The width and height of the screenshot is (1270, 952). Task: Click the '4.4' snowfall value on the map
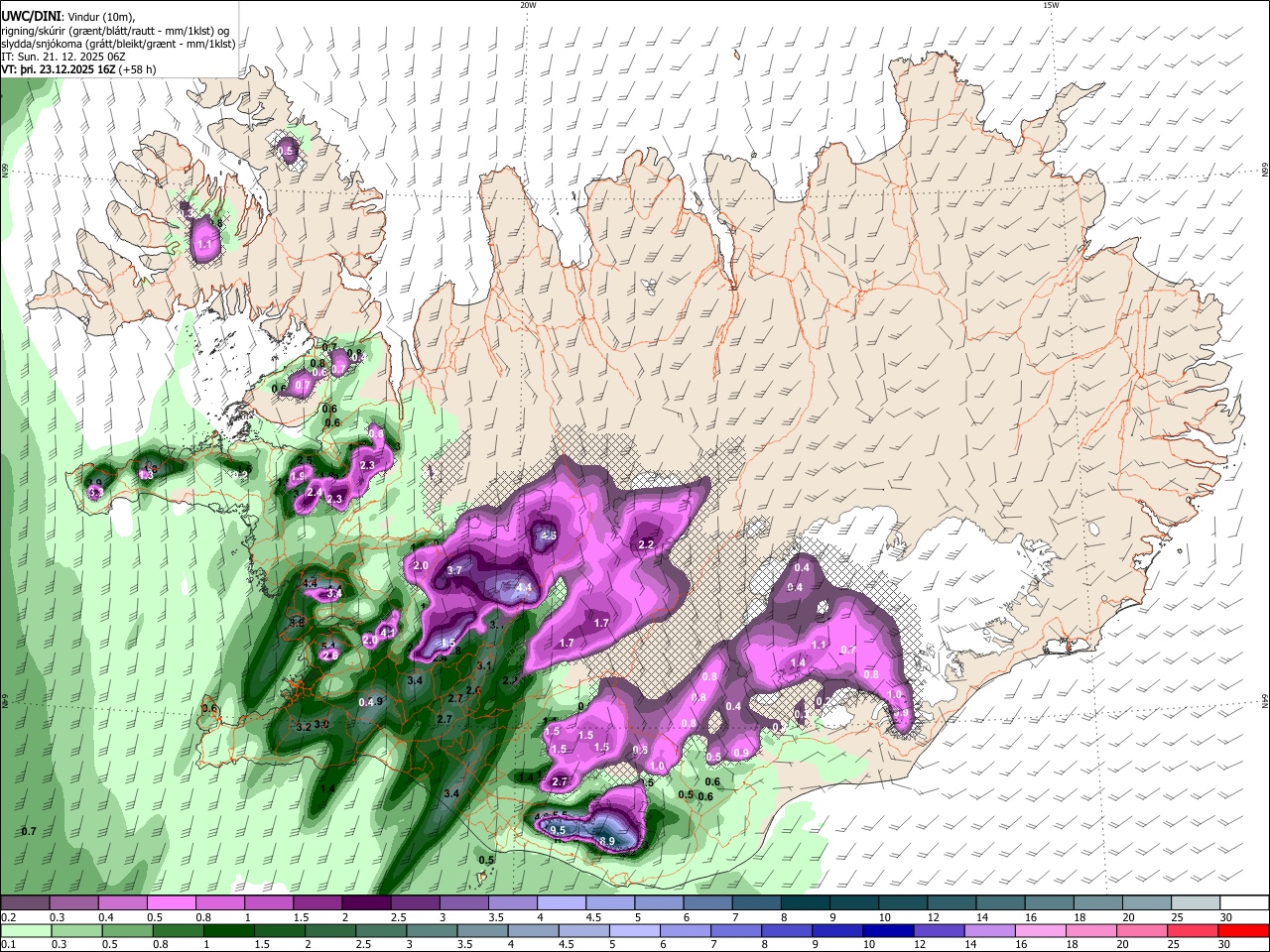click(525, 588)
